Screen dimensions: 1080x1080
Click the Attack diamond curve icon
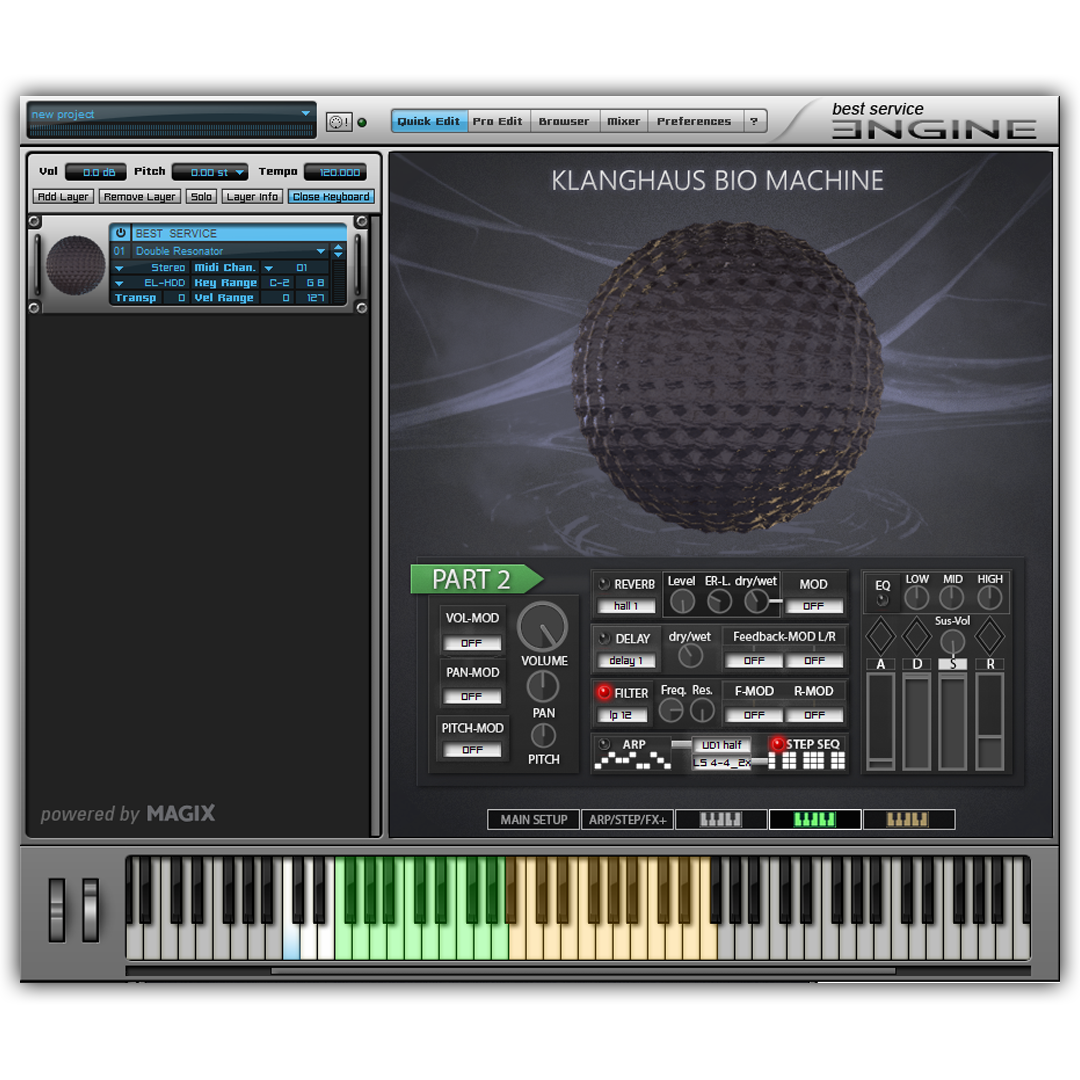880,636
